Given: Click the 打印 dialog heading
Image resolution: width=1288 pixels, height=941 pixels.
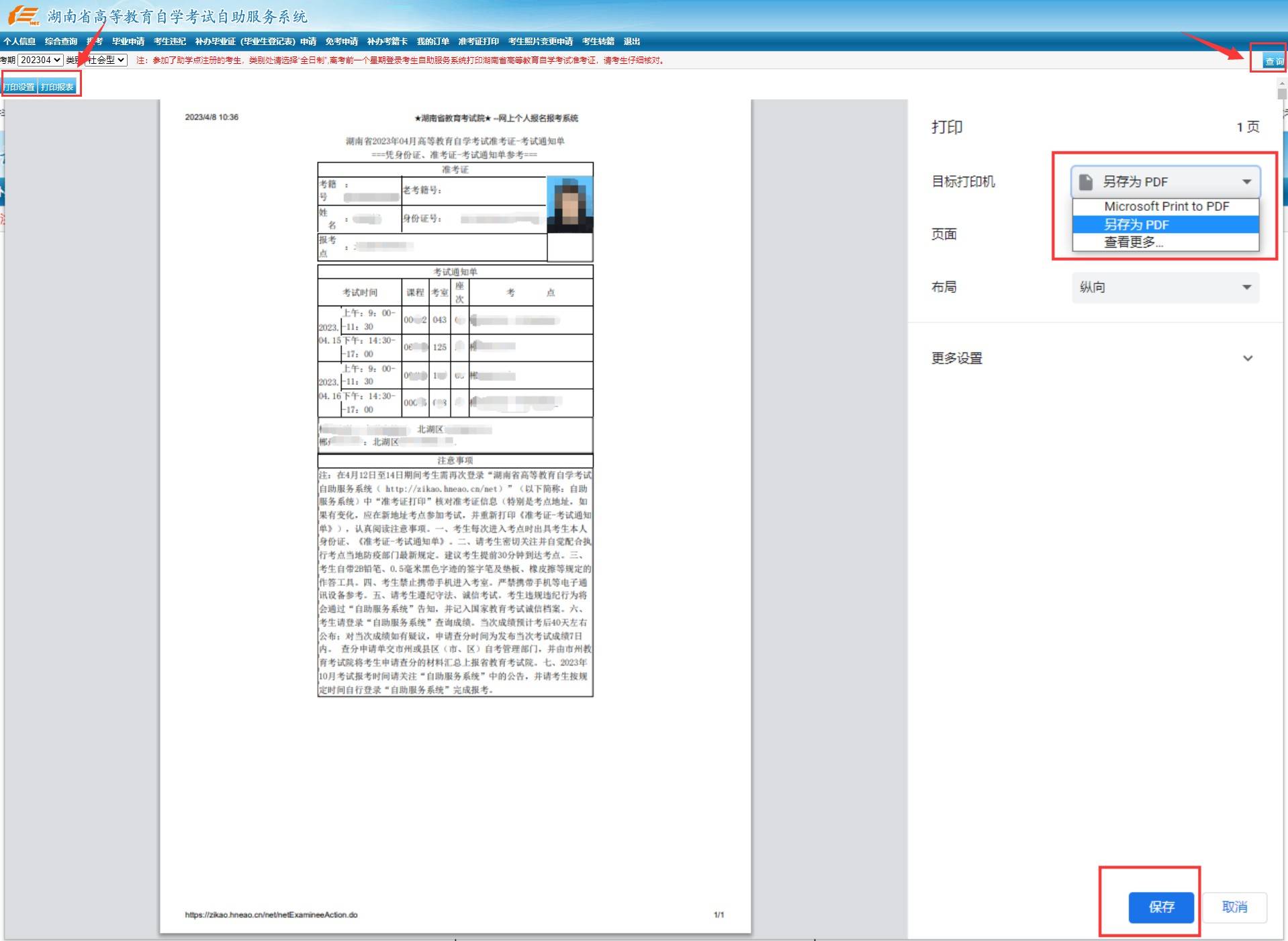Looking at the screenshot, I should pyautogui.click(x=947, y=127).
